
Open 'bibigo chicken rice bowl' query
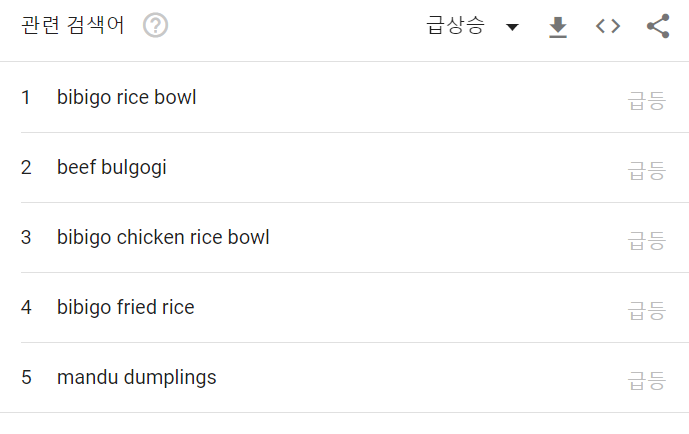point(163,238)
